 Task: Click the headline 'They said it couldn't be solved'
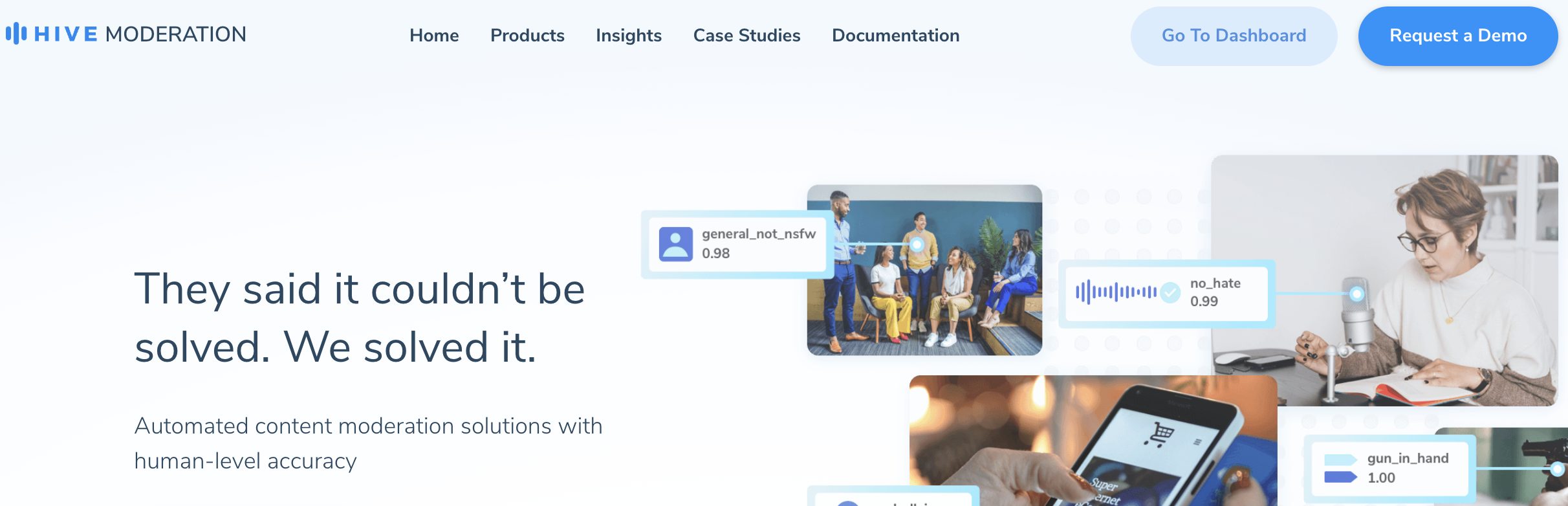pos(360,318)
